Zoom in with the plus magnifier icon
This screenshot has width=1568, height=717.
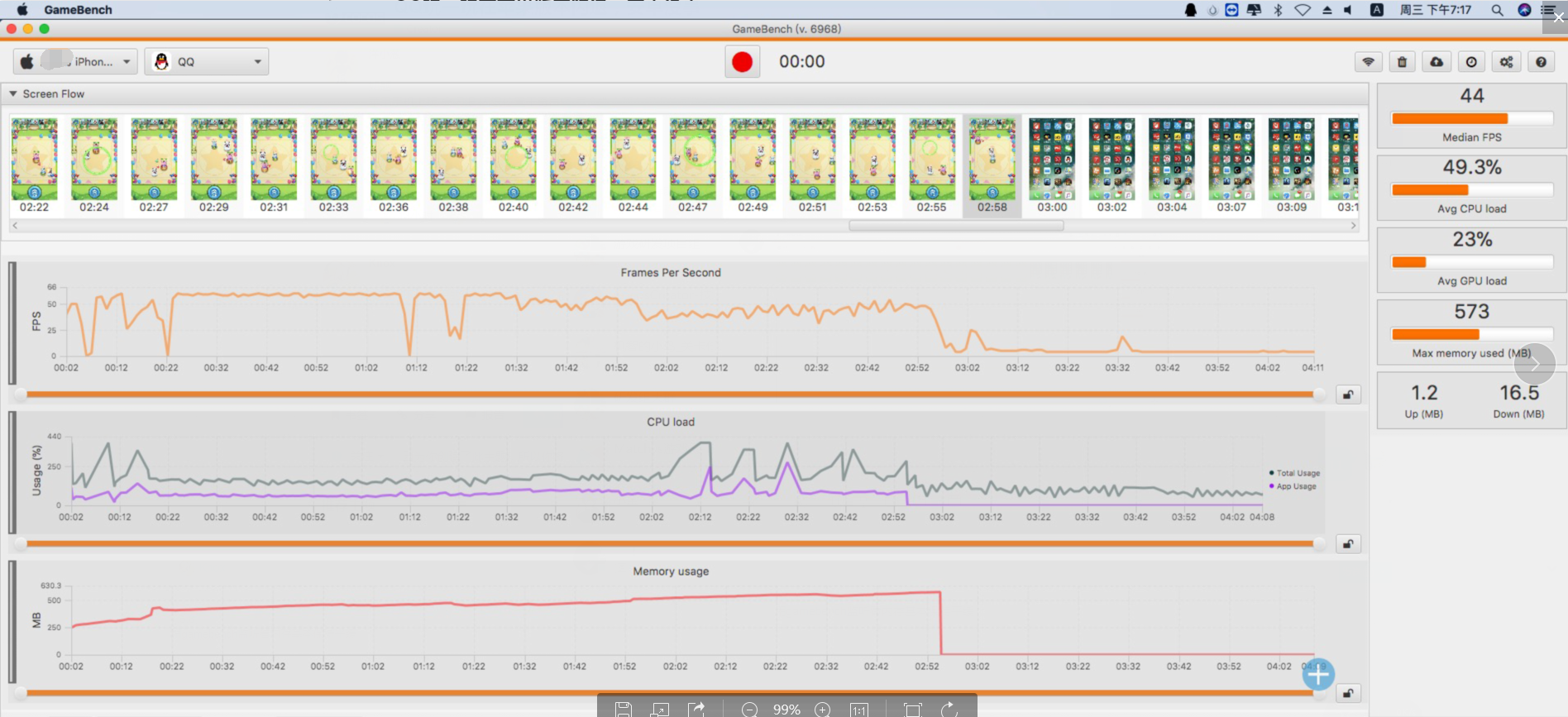(x=823, y=710)
